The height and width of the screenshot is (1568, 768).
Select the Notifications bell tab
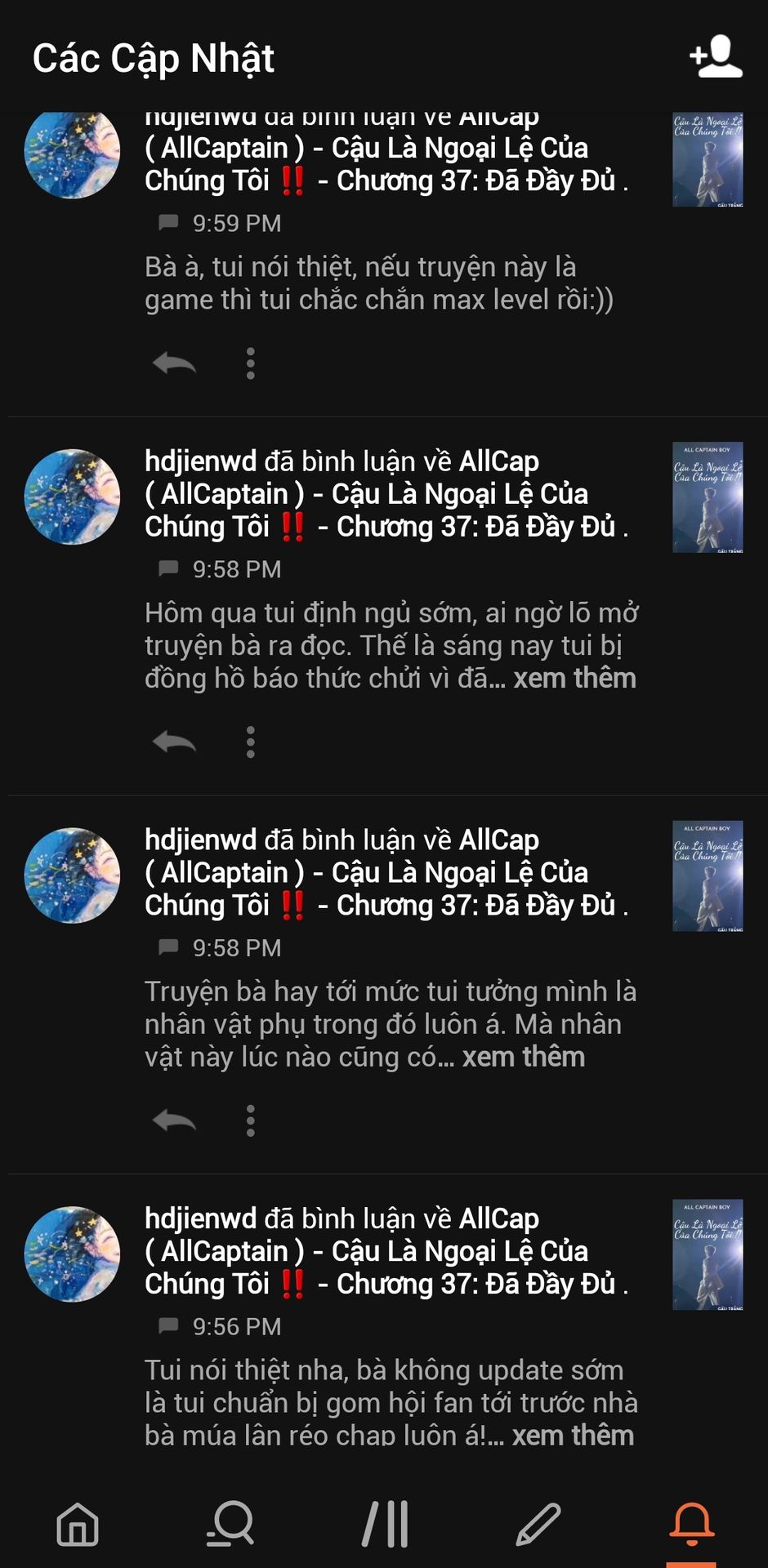point(691,1524)
